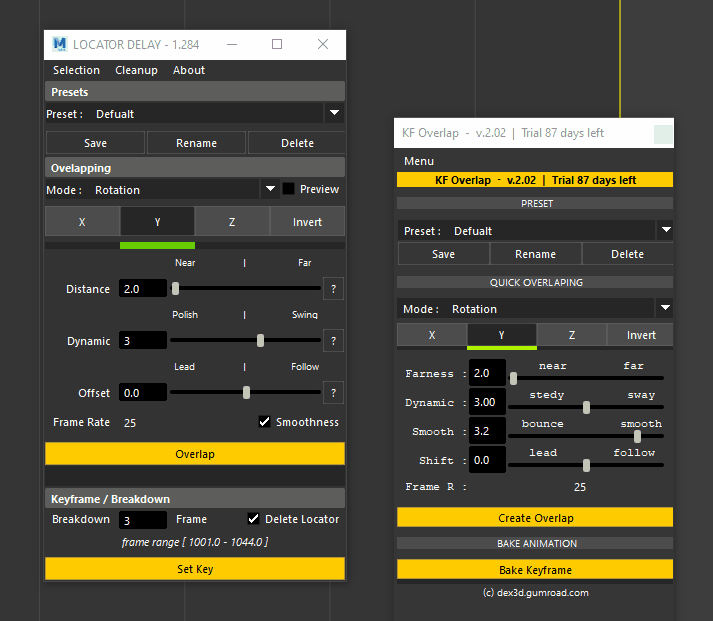Toggle Invert in KF Overlap

pyautogui.click(x=641, y=335)
